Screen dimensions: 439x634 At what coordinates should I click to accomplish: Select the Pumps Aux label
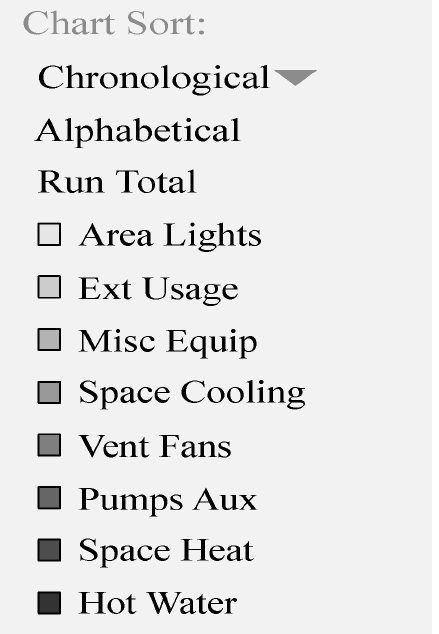click(x=168, y=500)
